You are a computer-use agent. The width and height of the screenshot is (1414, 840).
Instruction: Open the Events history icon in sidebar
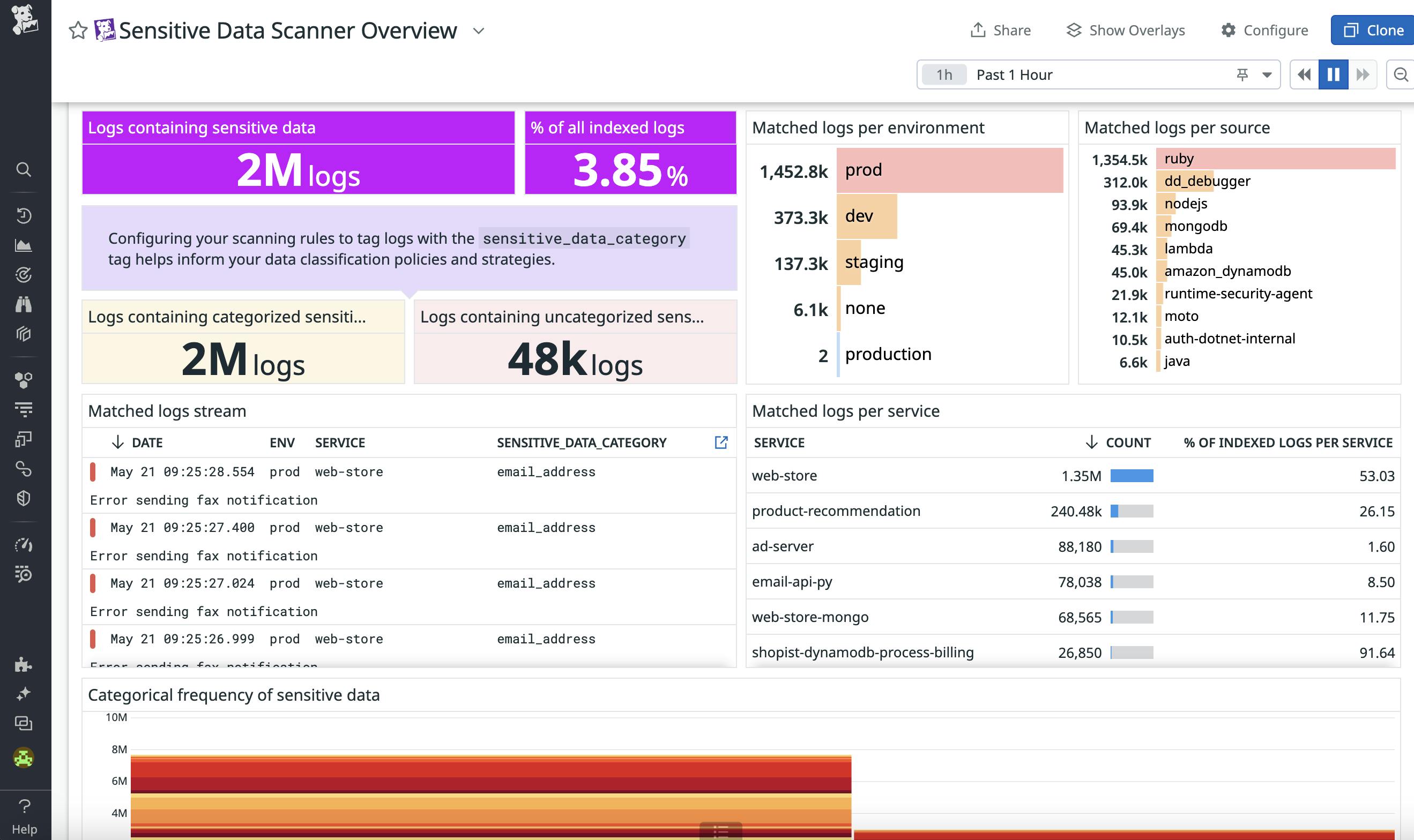pyautogui.click(x=23, y=216)
